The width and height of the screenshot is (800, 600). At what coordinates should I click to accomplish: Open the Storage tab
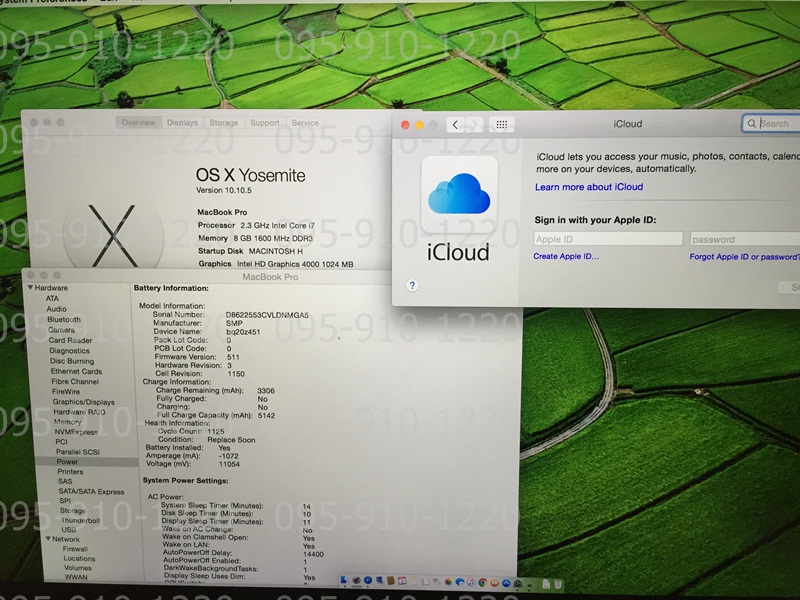point(224,122)
